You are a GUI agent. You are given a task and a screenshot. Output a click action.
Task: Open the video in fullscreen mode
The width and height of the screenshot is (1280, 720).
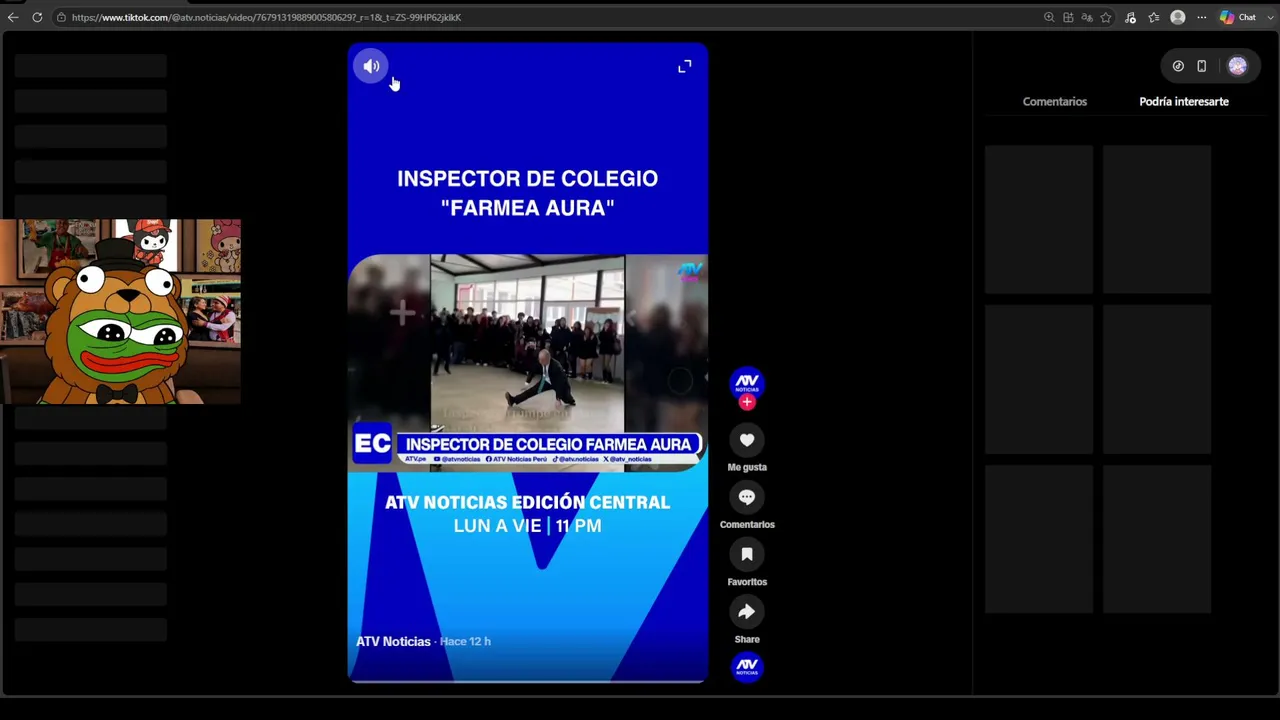685,66
